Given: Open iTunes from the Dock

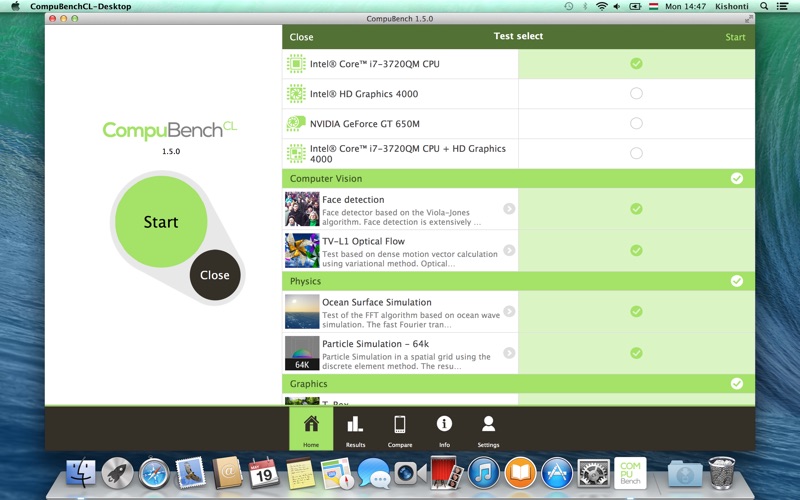Looking at the screenshot, I should coord(483,472).
